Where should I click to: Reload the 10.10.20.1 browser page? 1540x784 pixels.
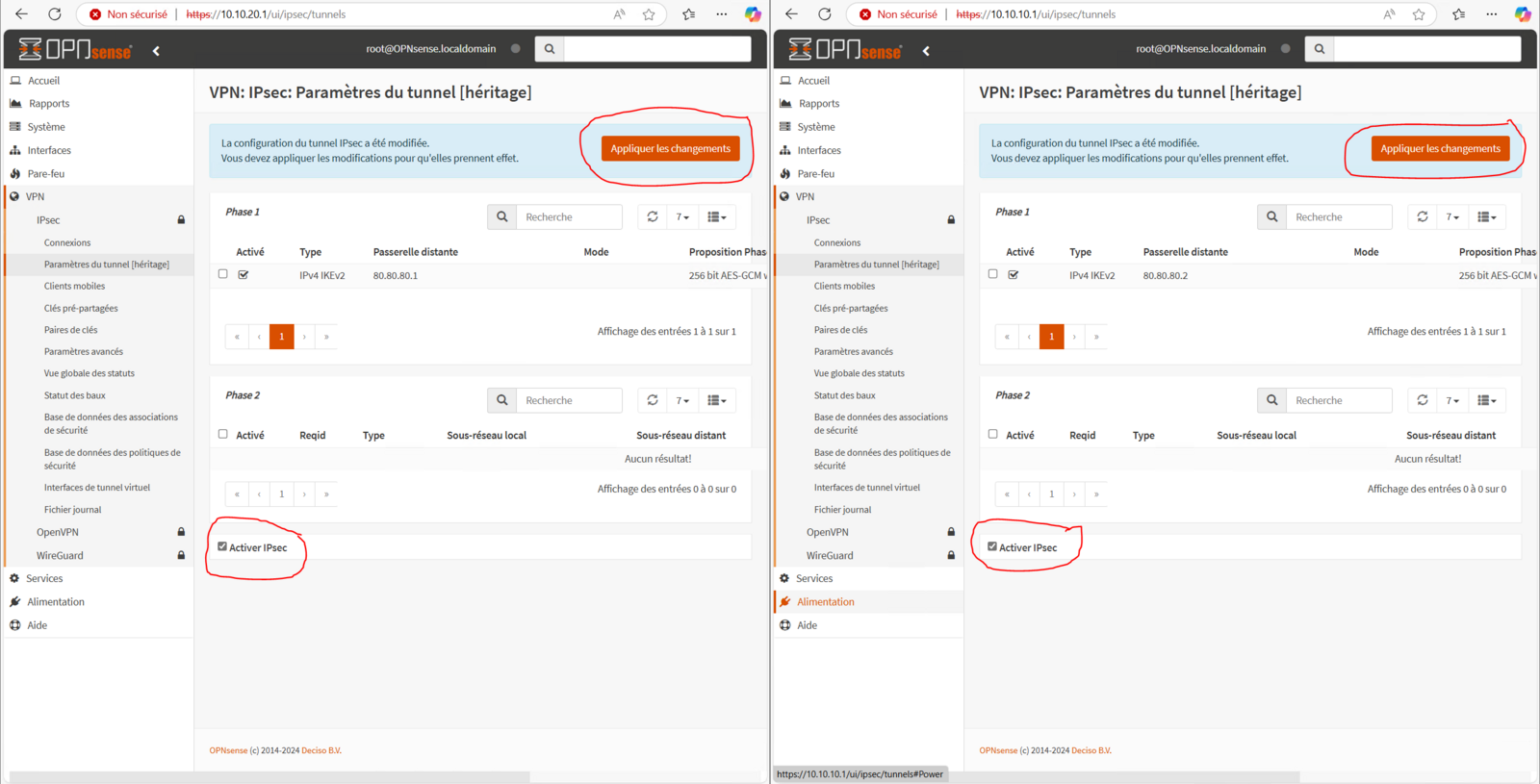coord(55,14)
